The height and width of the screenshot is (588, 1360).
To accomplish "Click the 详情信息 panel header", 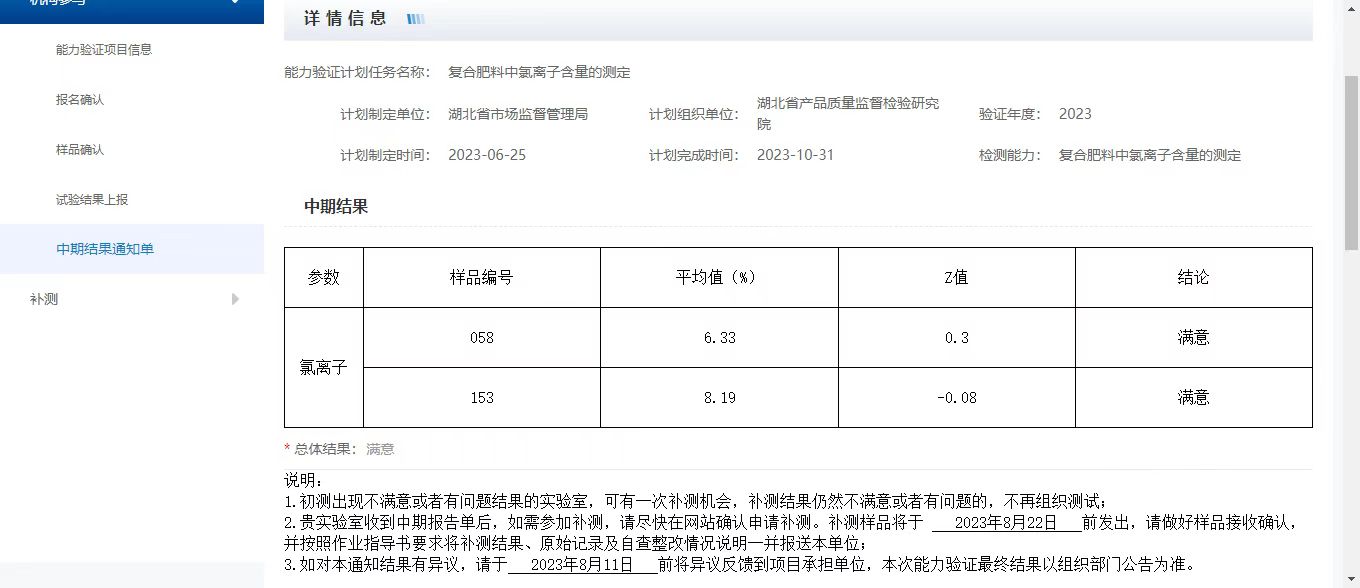I will [x=798, y=19].
